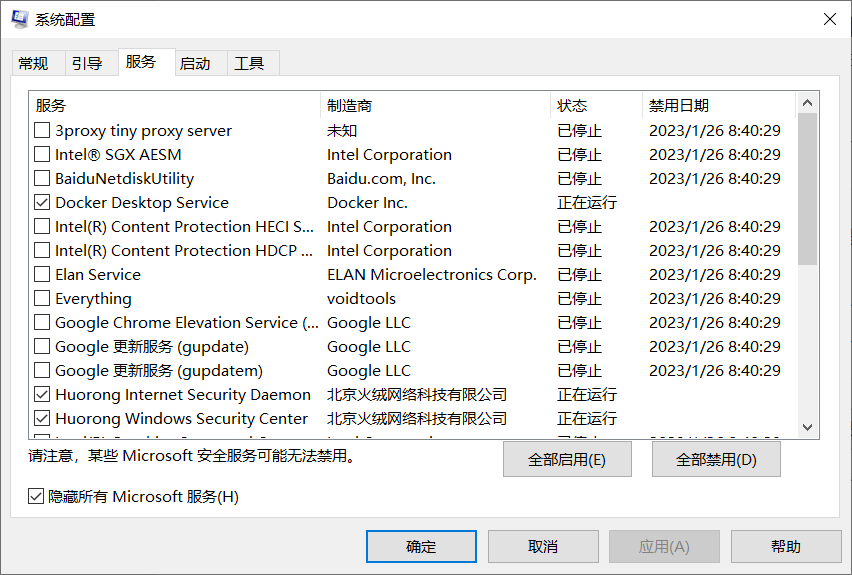Click 全部启用(E) button
The width and height of the screenshot is (852, 575).
click(x=567, y=459)
